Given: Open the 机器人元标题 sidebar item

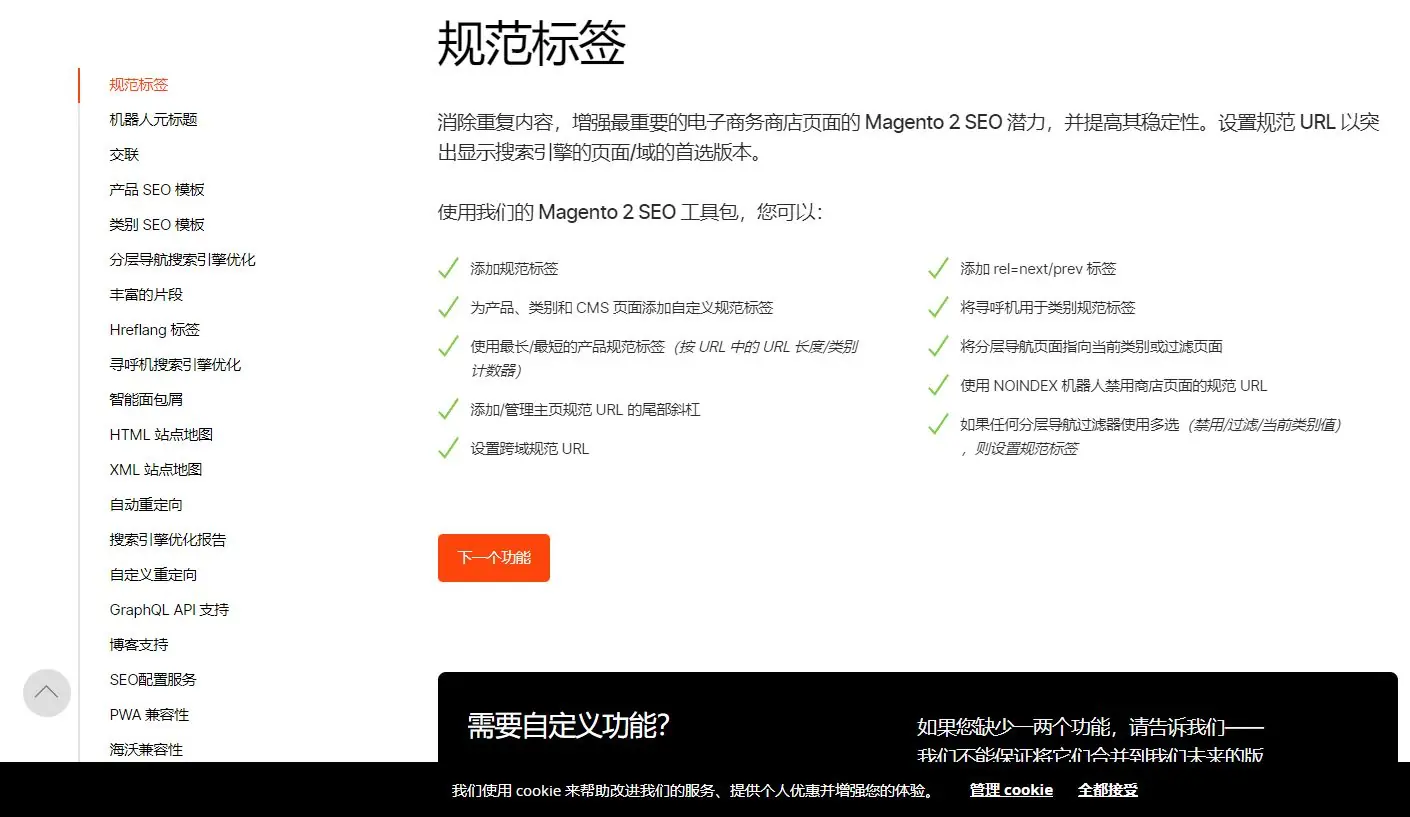Looking at the screenshot, I should pyautogui.click(x=153, y=120).
